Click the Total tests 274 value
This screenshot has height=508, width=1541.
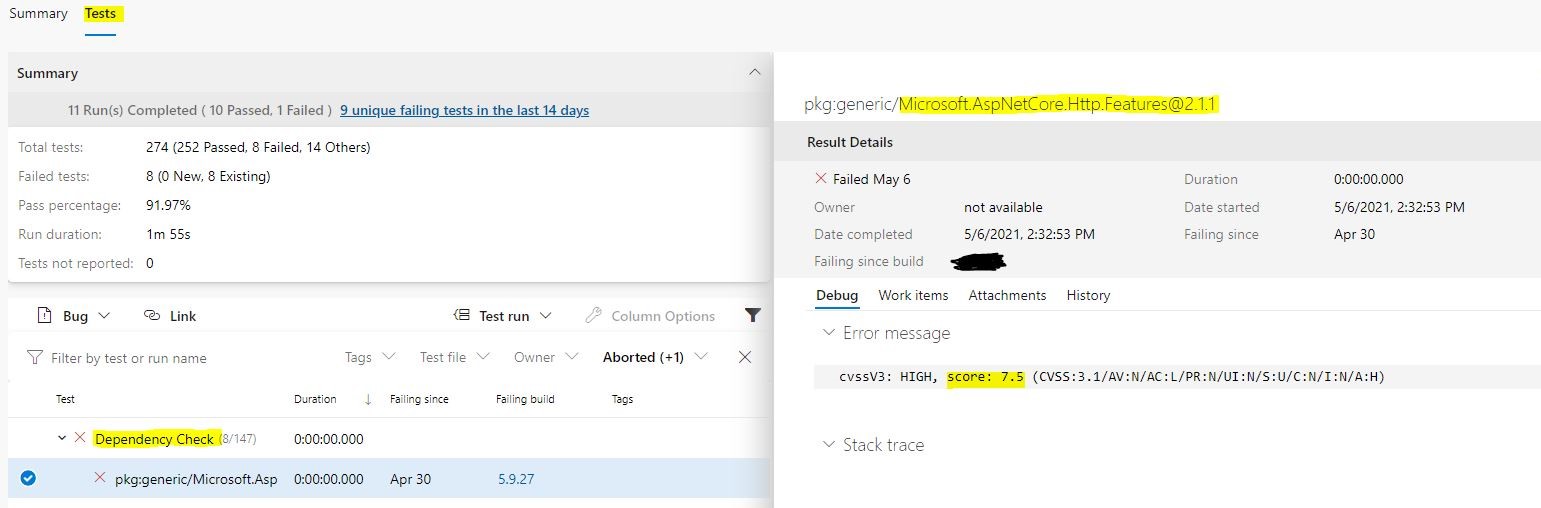point(258,147)
